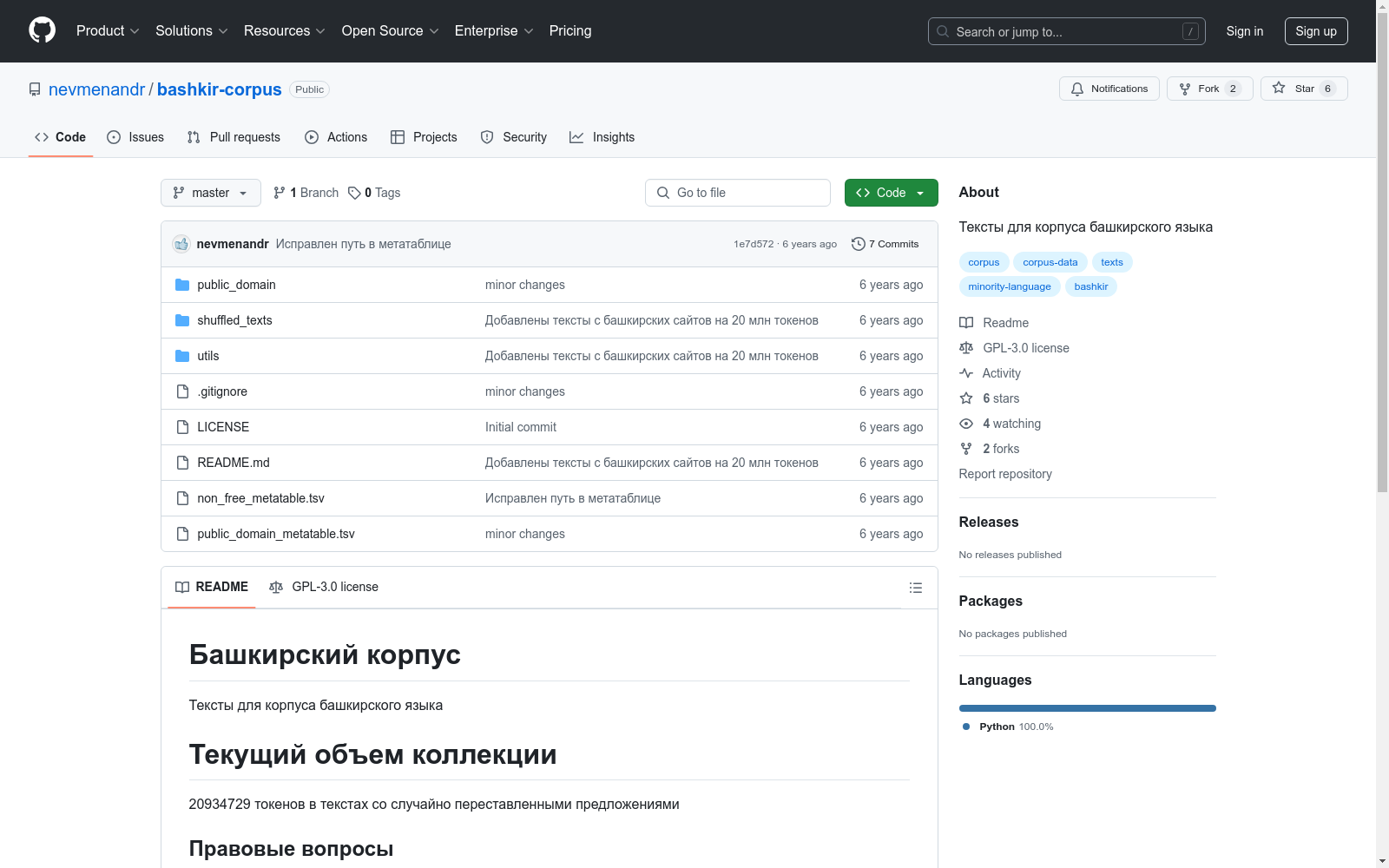Click the eye icon beside watching

pyautogui.click(x=966, y=424)
